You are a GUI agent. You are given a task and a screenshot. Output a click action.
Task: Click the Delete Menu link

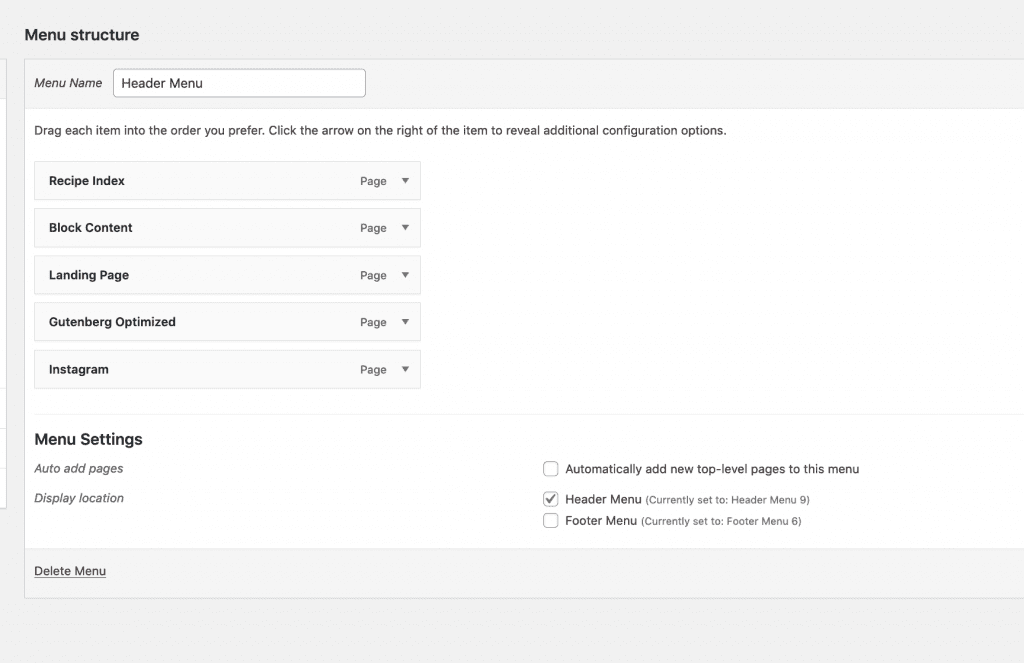coord(69,570)
